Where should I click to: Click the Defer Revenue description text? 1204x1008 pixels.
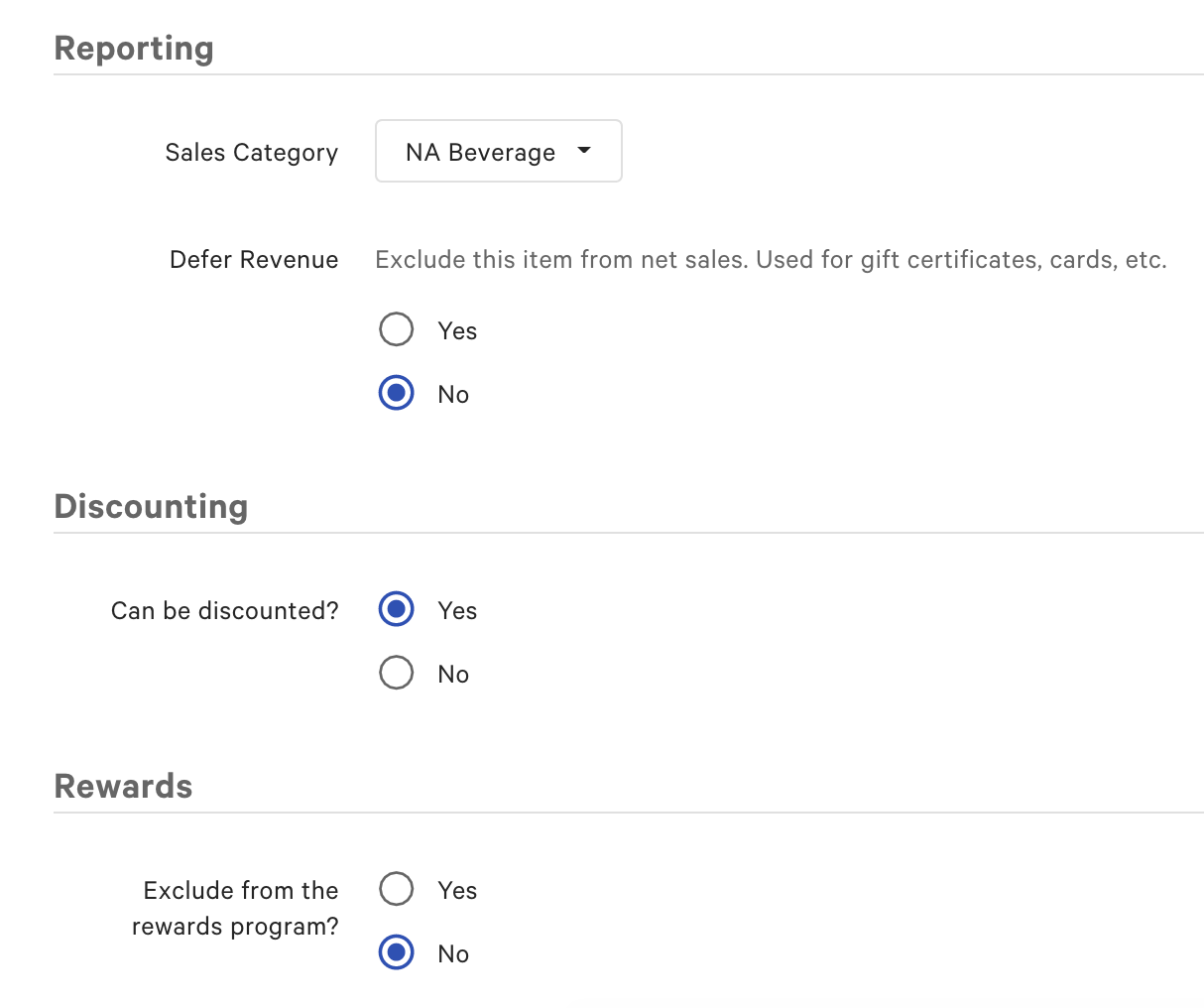tap(771, 259)
